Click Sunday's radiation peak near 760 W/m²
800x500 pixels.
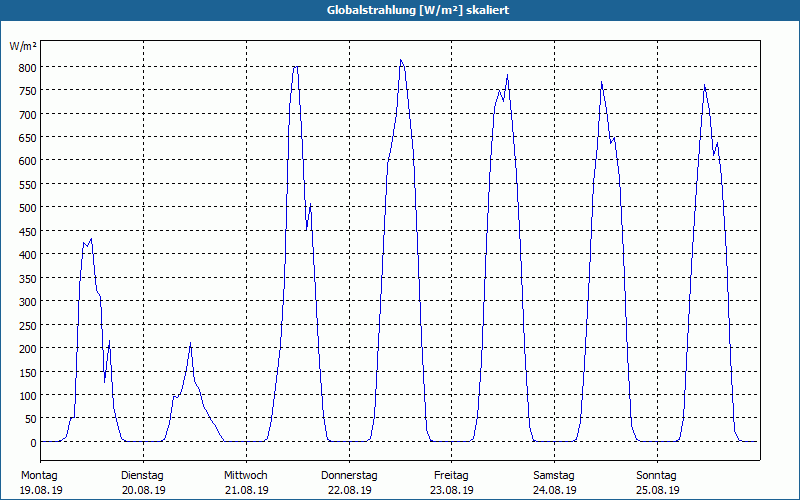pyautogui.click(x=705, y=85)
